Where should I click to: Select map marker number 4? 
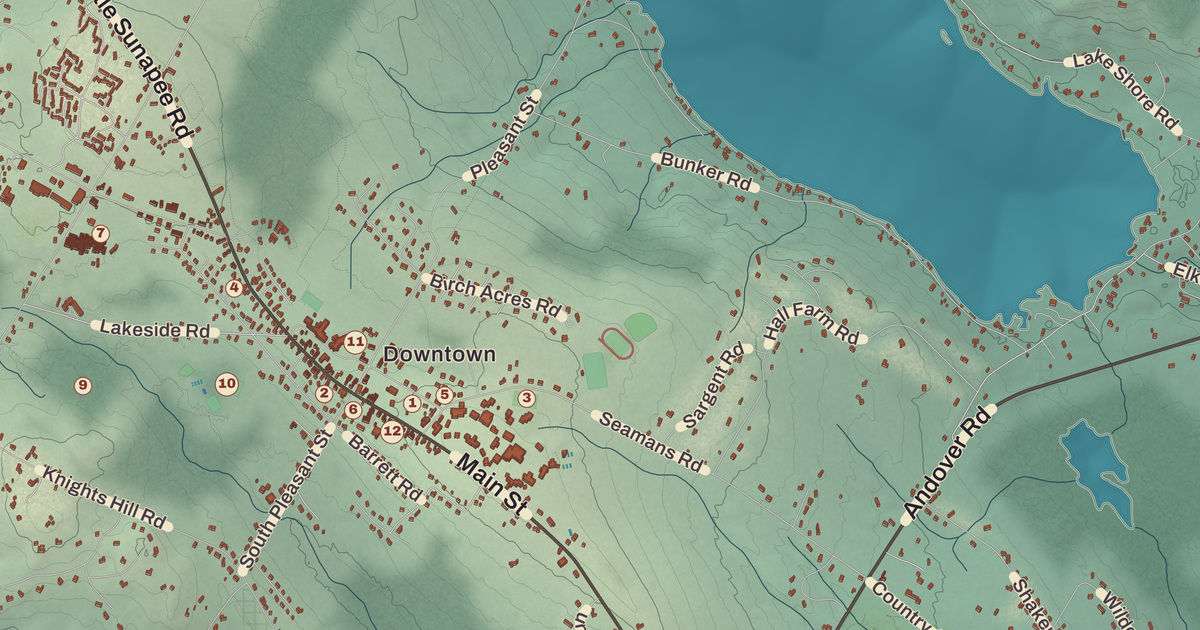click(x=234, y=288)
